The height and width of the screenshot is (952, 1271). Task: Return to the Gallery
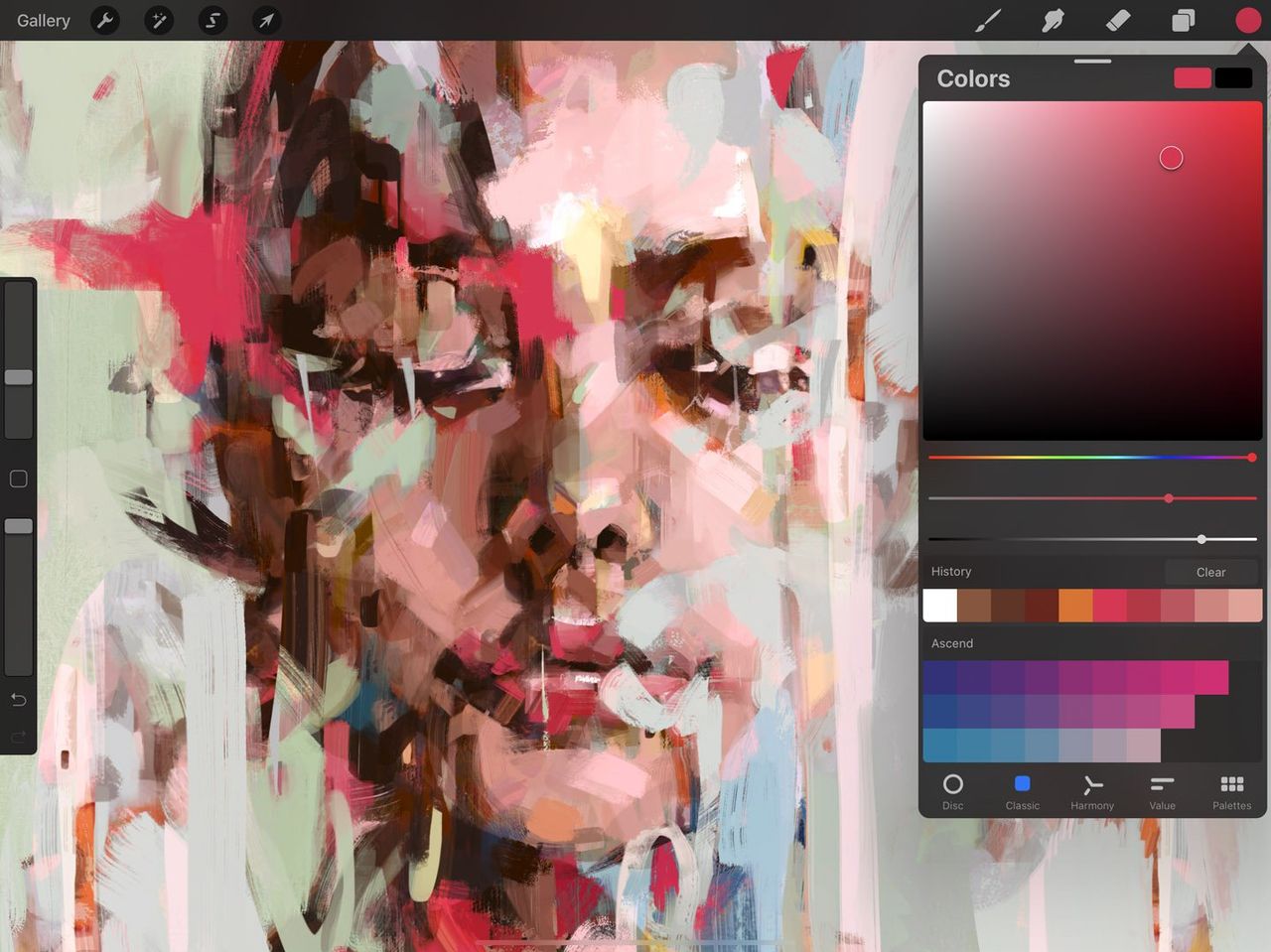pos(44,20)
